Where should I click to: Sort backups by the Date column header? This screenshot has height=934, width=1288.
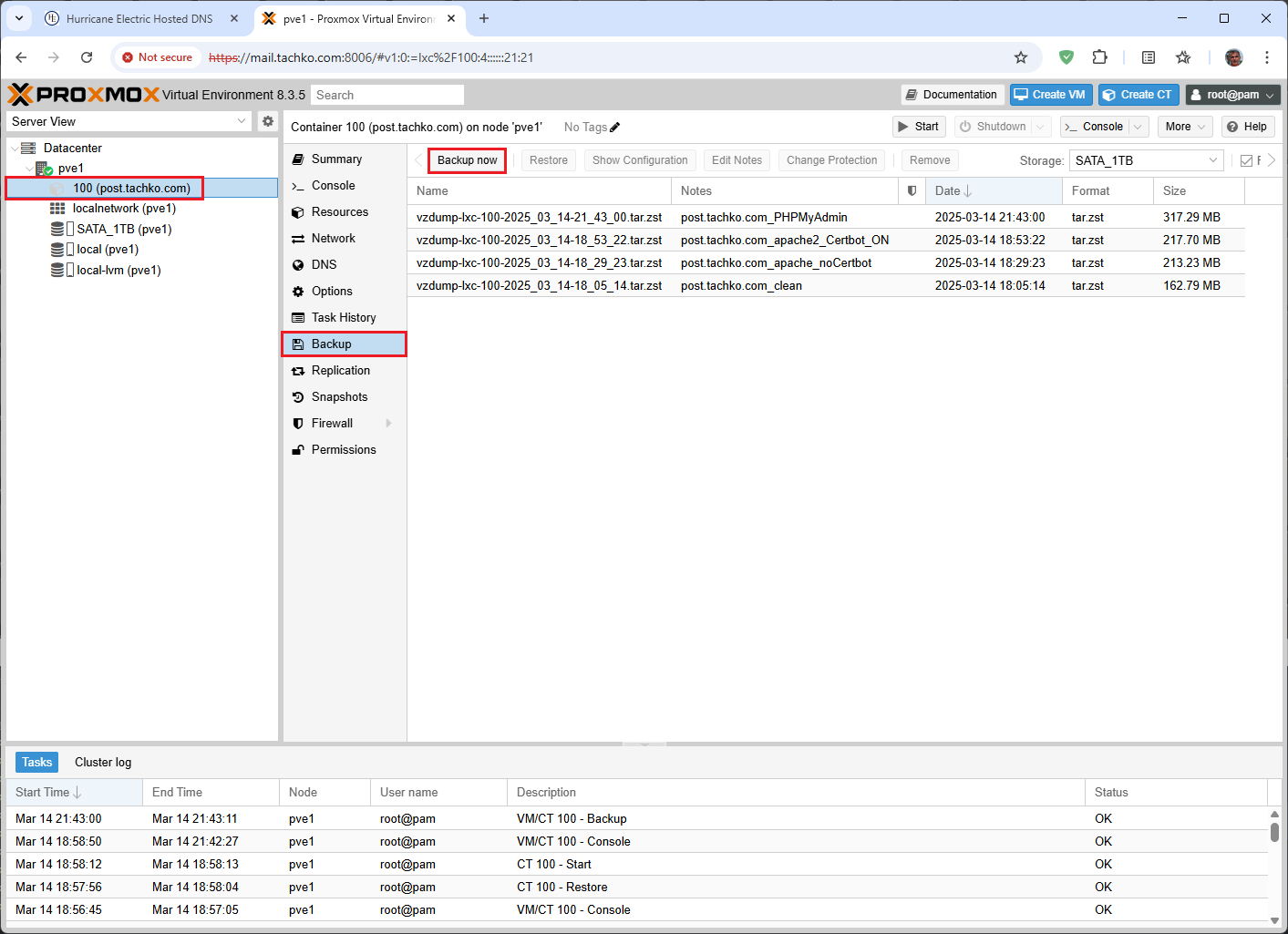994,190
